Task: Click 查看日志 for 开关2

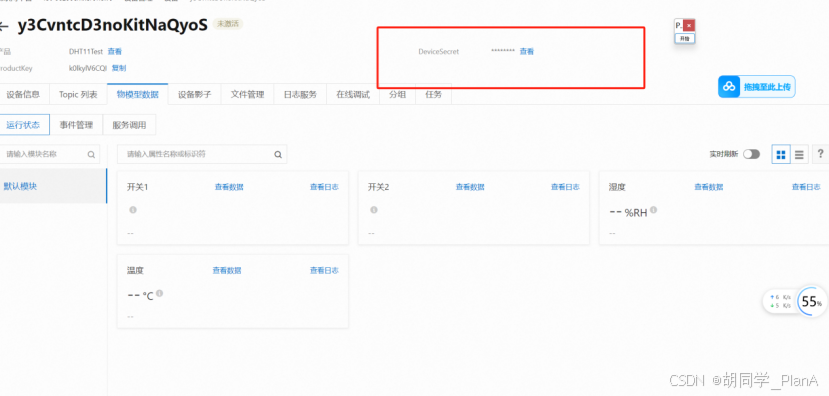Action: pyautogui.click(x=565, y=187)
